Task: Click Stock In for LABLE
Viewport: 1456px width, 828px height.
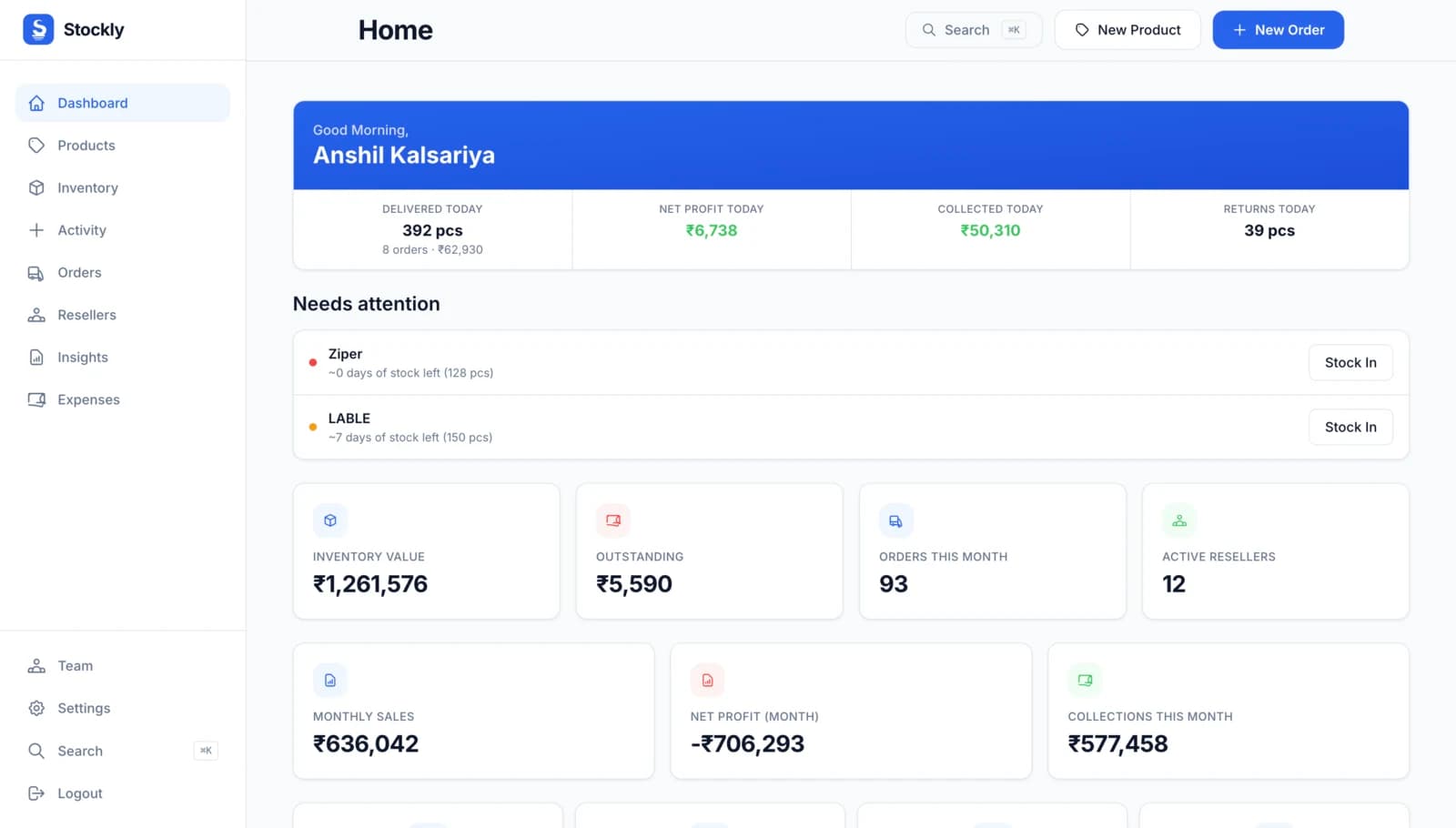Action: [x=1350, y=427]
